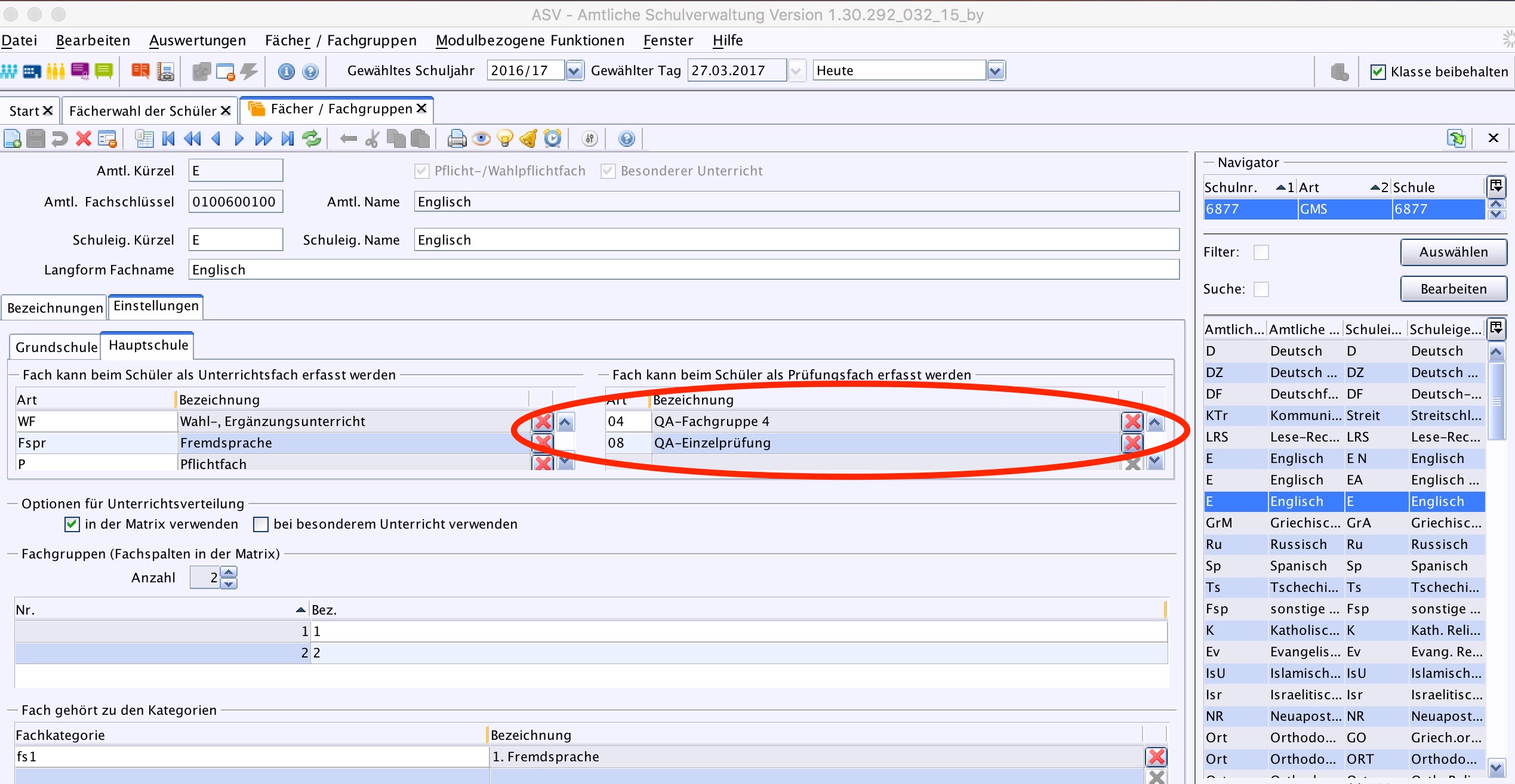Switch to the Fächerwahl der Schüler tab
This screenshot has height=784, width=1515.
(x=143, y=111)
